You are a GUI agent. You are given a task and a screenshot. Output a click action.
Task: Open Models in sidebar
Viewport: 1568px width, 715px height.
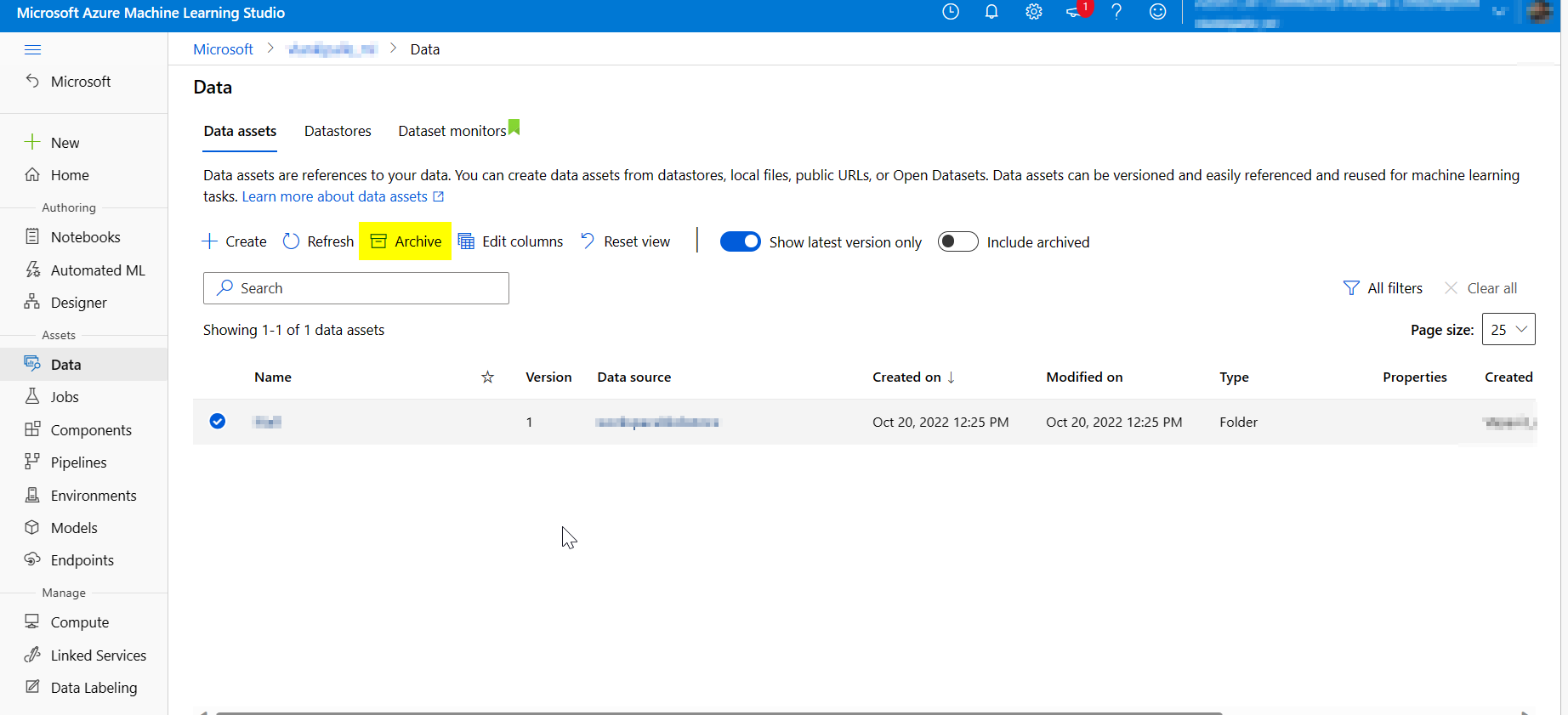pos(84,528)
